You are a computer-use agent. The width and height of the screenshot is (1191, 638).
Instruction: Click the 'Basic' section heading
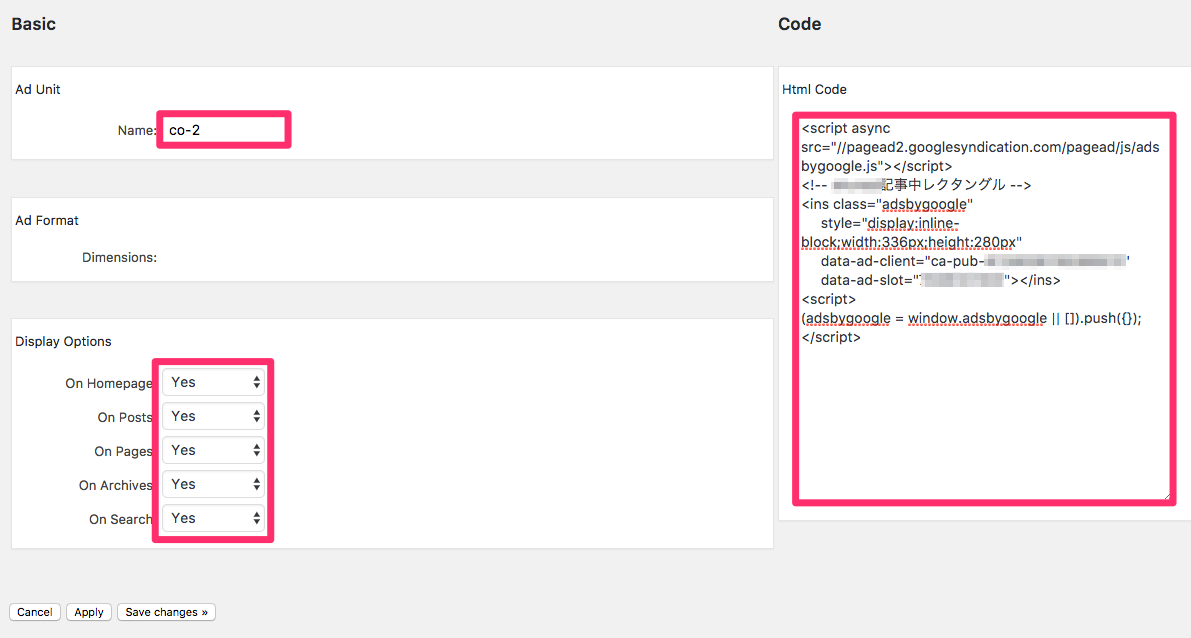click(x=33, y=24)
